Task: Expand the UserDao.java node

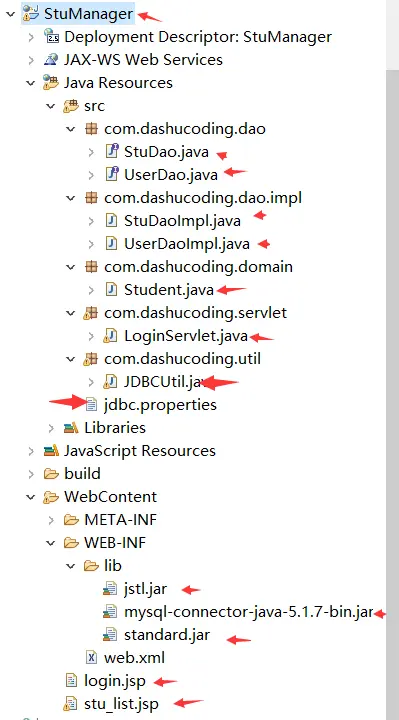Action: 91,175
